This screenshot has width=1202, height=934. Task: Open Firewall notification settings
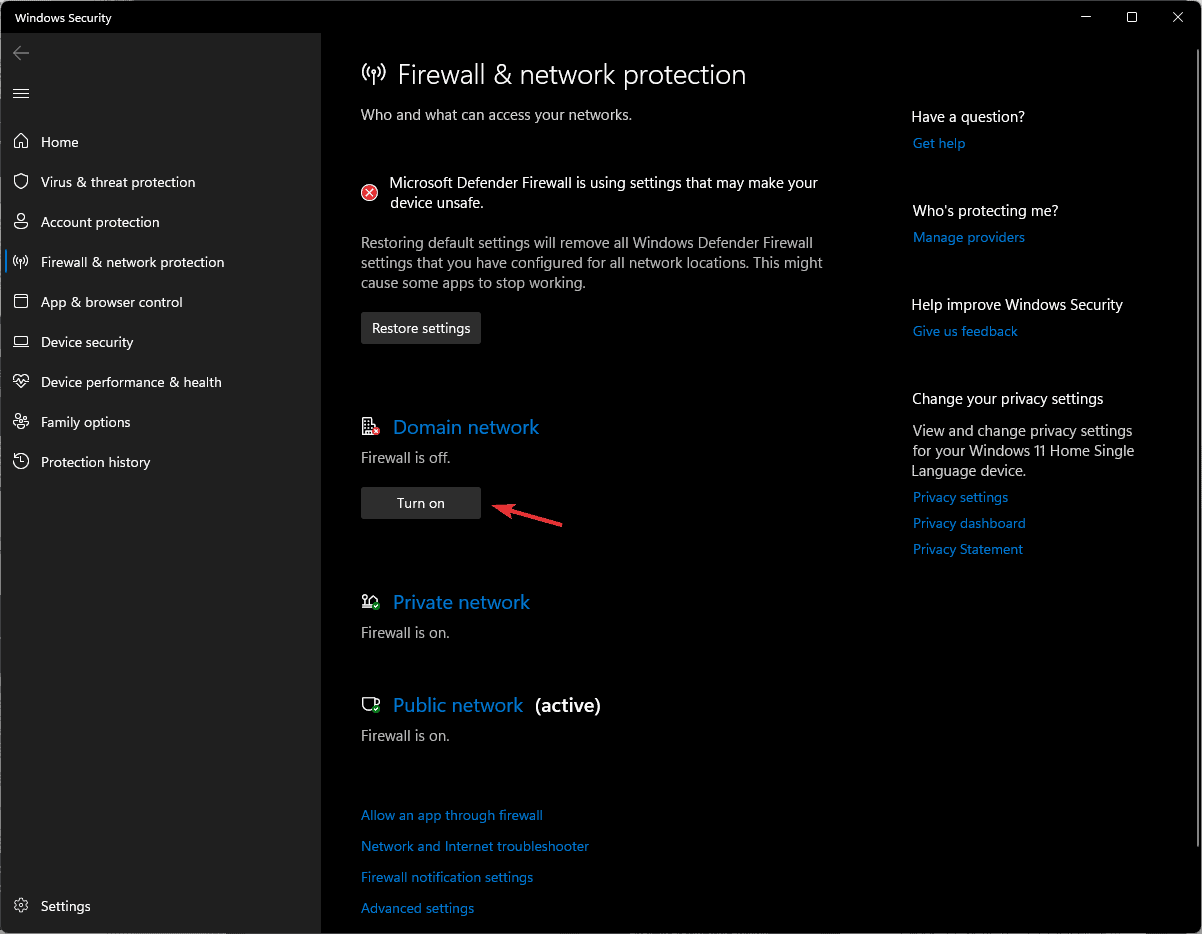(x=447, y=877)
